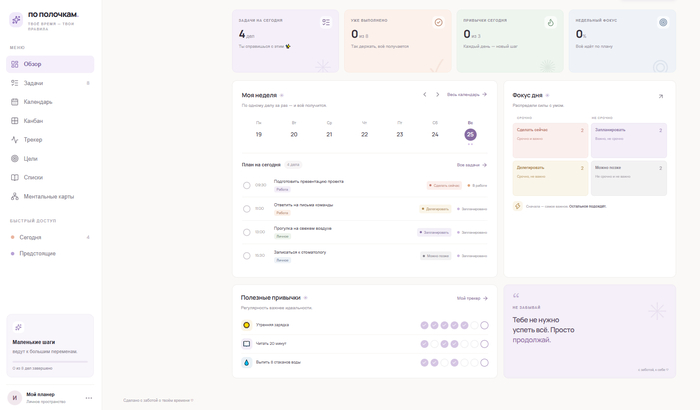The width and height of the screenshot is (700, 410).
Task: Click «В работе» status of presentation task
Action: pos(477,185)
